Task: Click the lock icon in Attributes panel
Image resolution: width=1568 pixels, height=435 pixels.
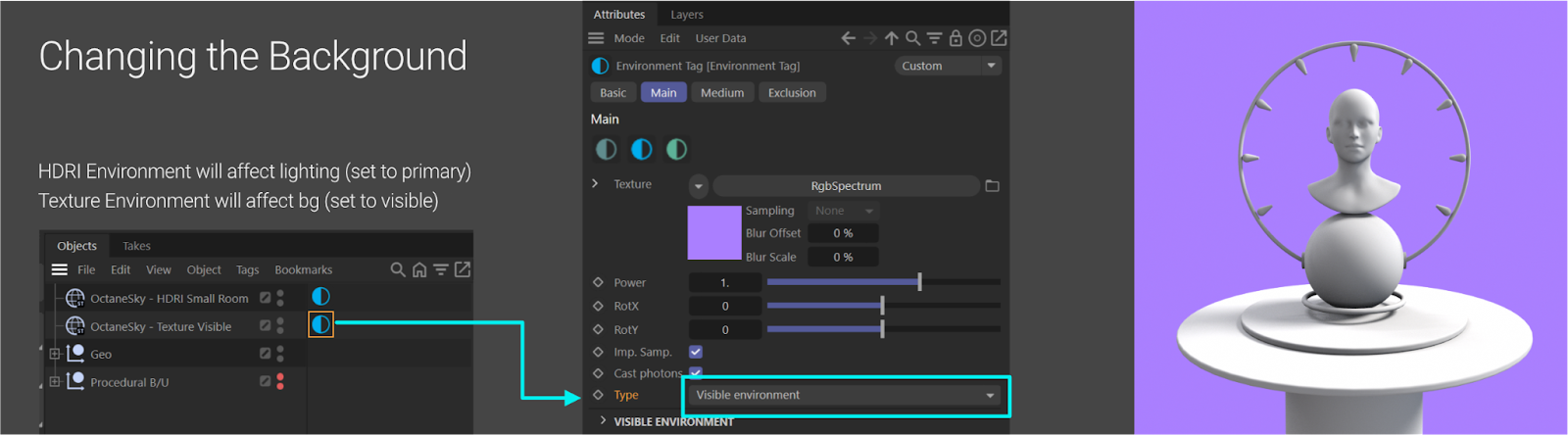Action: click(955, 38)
